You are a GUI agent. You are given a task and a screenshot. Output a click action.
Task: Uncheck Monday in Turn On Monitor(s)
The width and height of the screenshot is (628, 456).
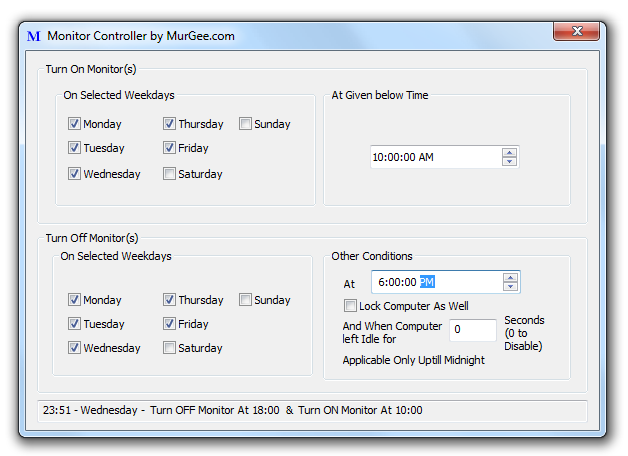coord(74,124)
